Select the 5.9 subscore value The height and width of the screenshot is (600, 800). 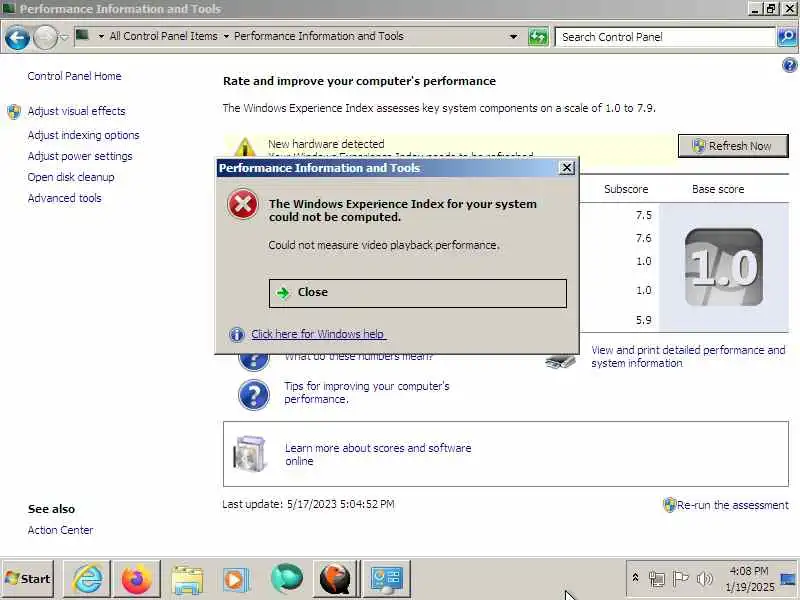(643, 320)
